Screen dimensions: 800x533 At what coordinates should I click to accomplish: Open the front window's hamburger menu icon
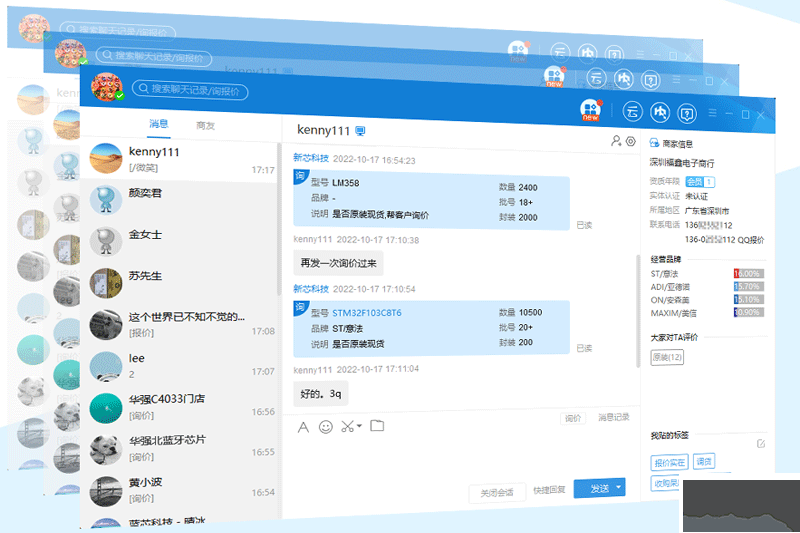tap(713, 113)
